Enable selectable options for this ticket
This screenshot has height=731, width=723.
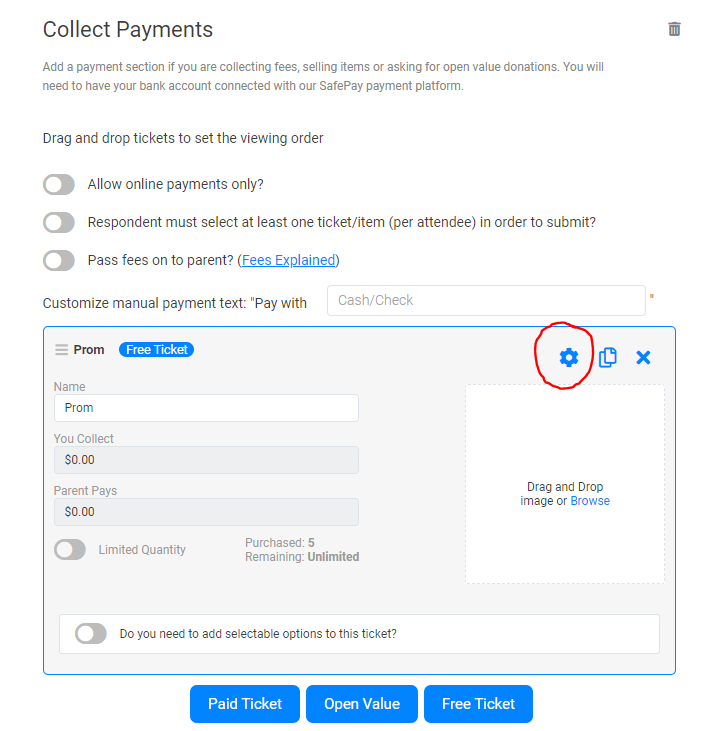(91, 633)
